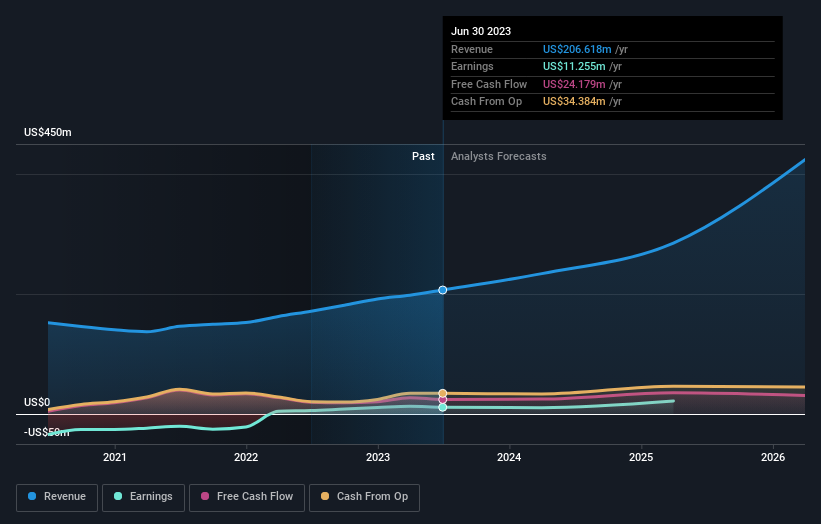Click the US$11.255m earnings value
Viewport: 821px width, 524px height.
[x=574, y=66]
